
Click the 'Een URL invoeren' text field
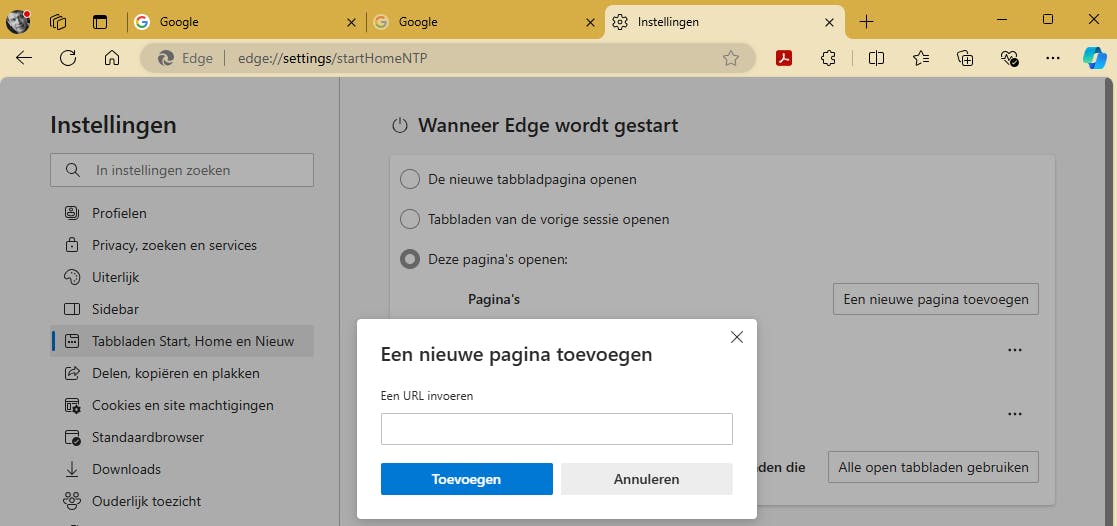tap(556, 429)
